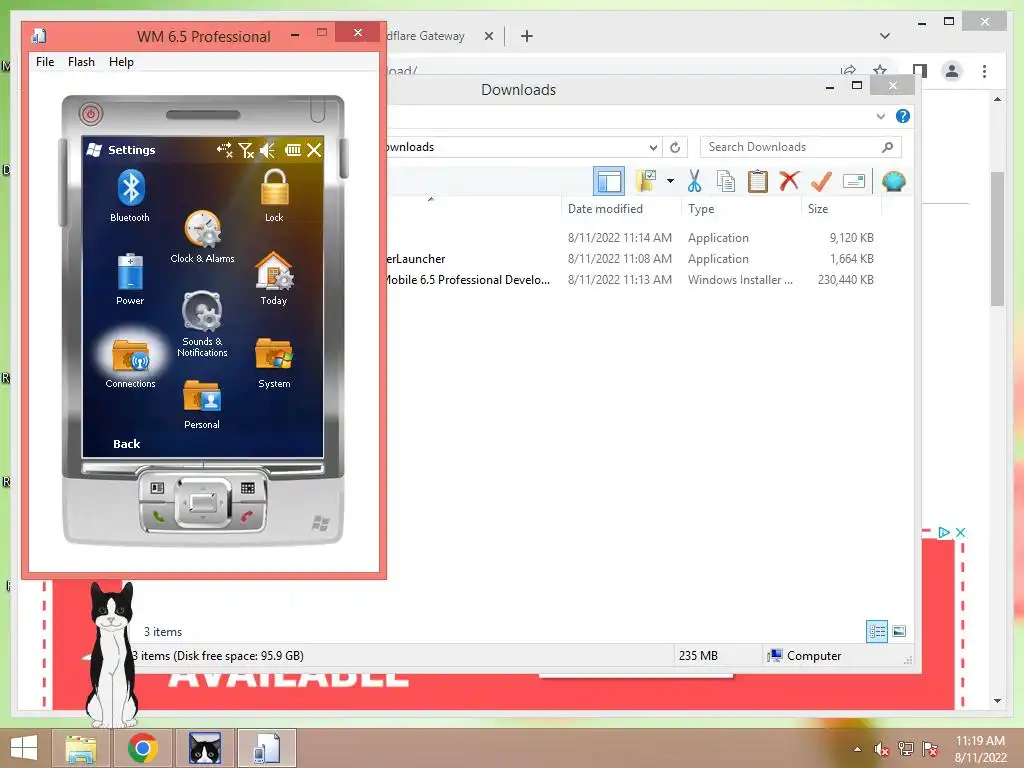Open the Lock settings icon

coord(274,195)
